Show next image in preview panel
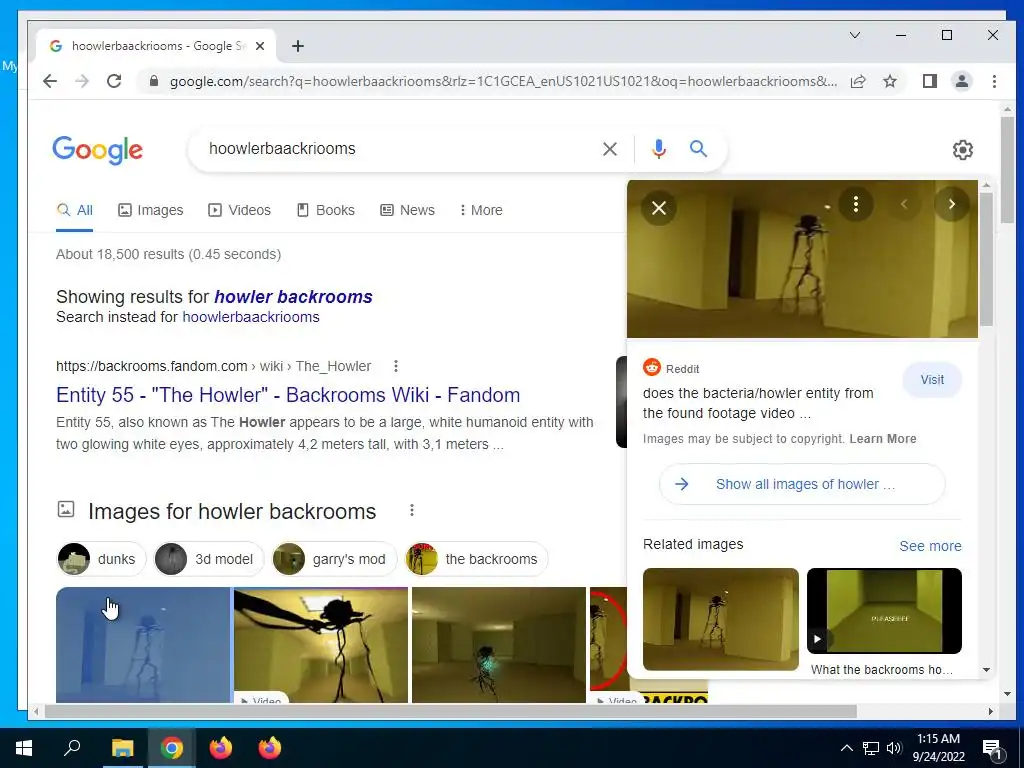 952,204
